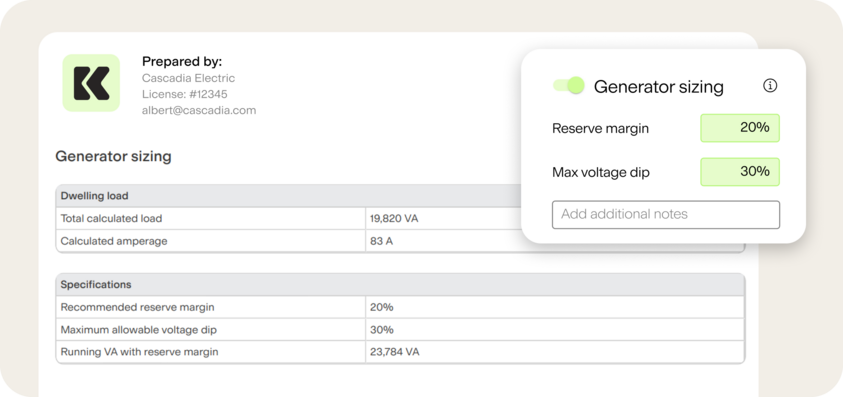
Task: Click the Maximum allowable voltage dip row
Action: tap(401, 330)
